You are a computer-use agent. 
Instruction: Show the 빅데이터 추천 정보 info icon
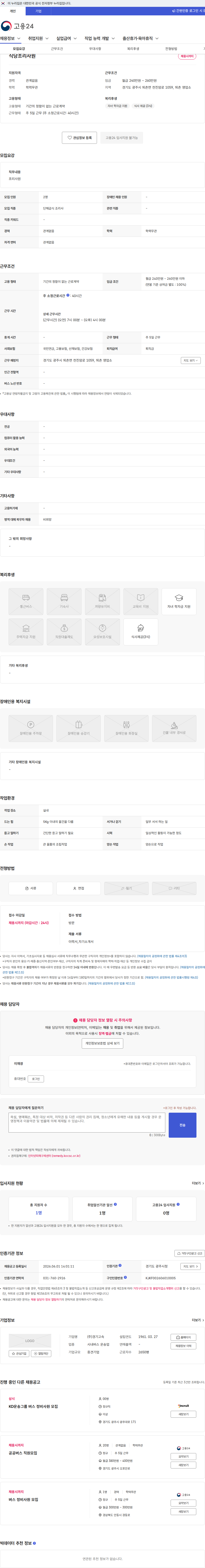click(34, 1543)
